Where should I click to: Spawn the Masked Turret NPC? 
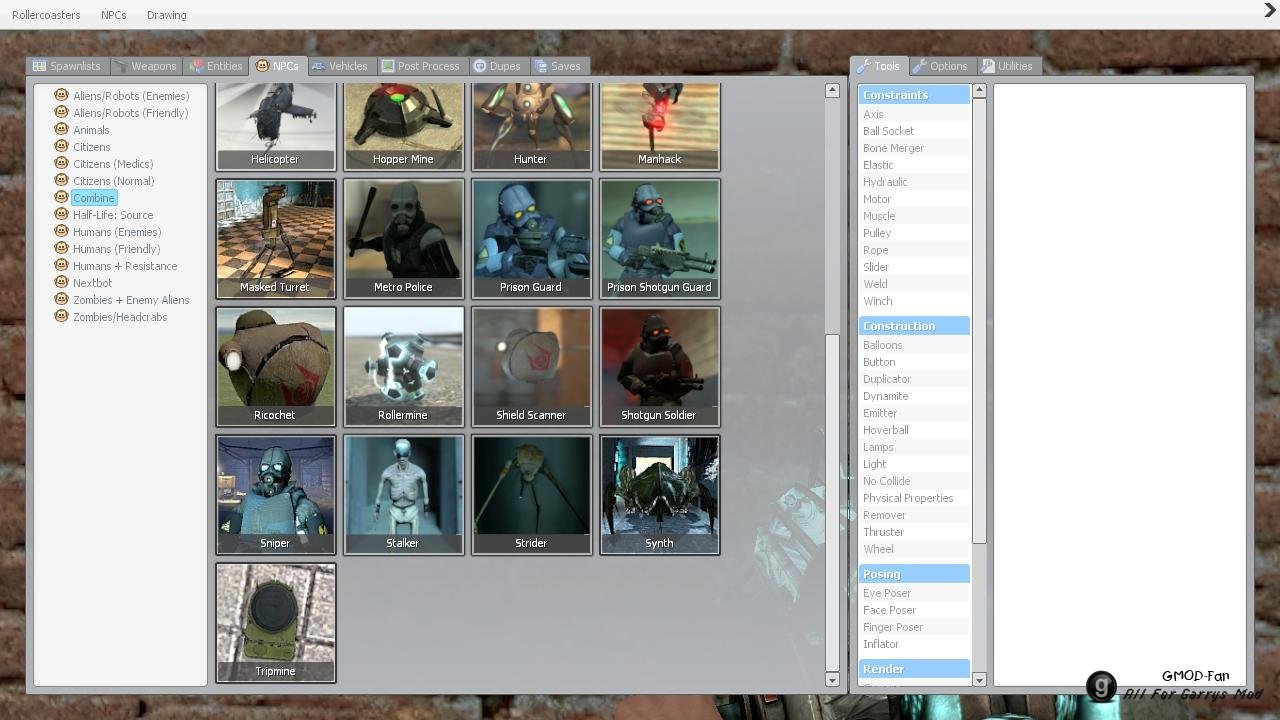[x=275, y=239]
